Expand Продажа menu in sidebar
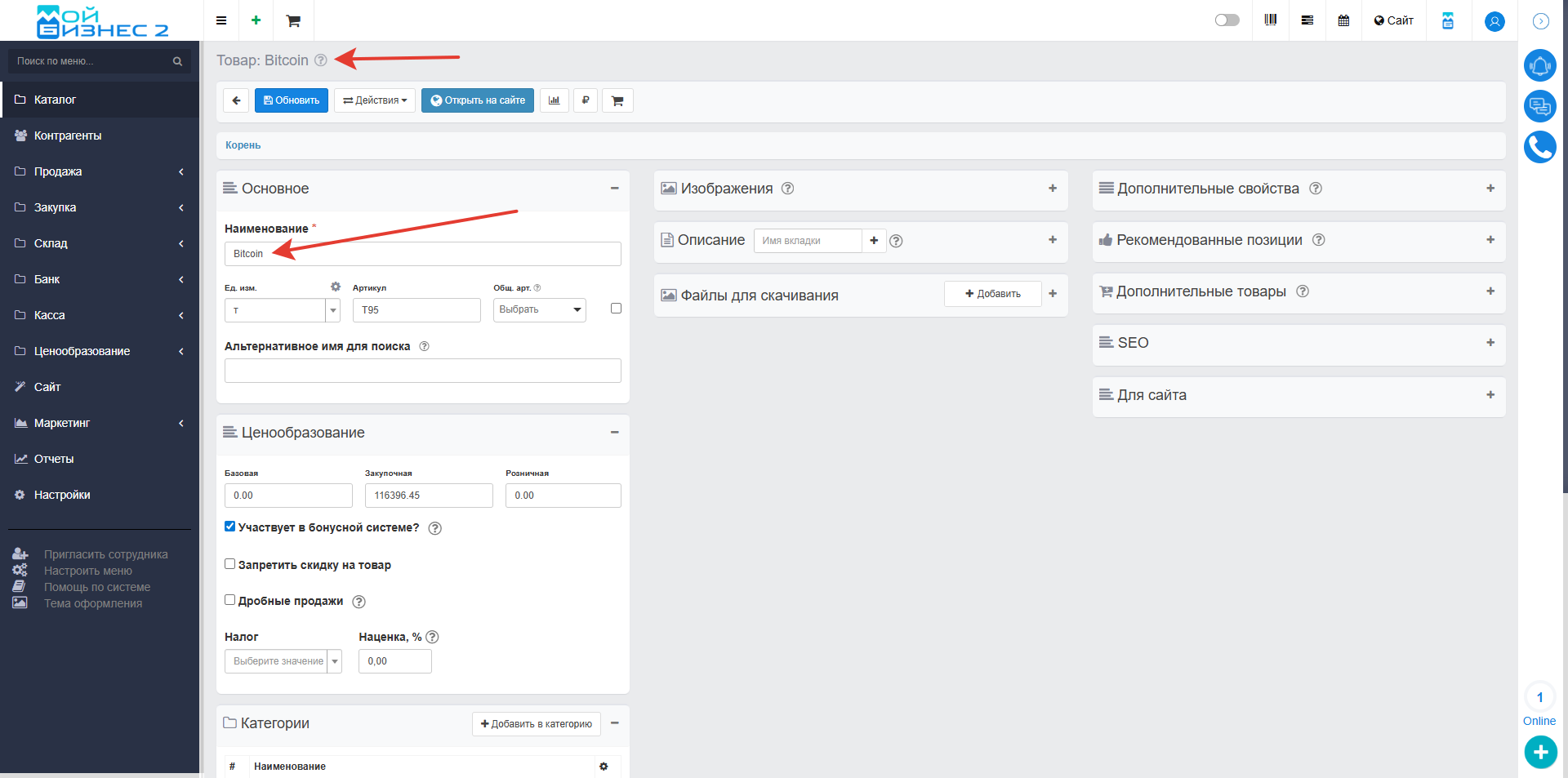Screen dimensions: 1568x778 (x=100, y=171)
